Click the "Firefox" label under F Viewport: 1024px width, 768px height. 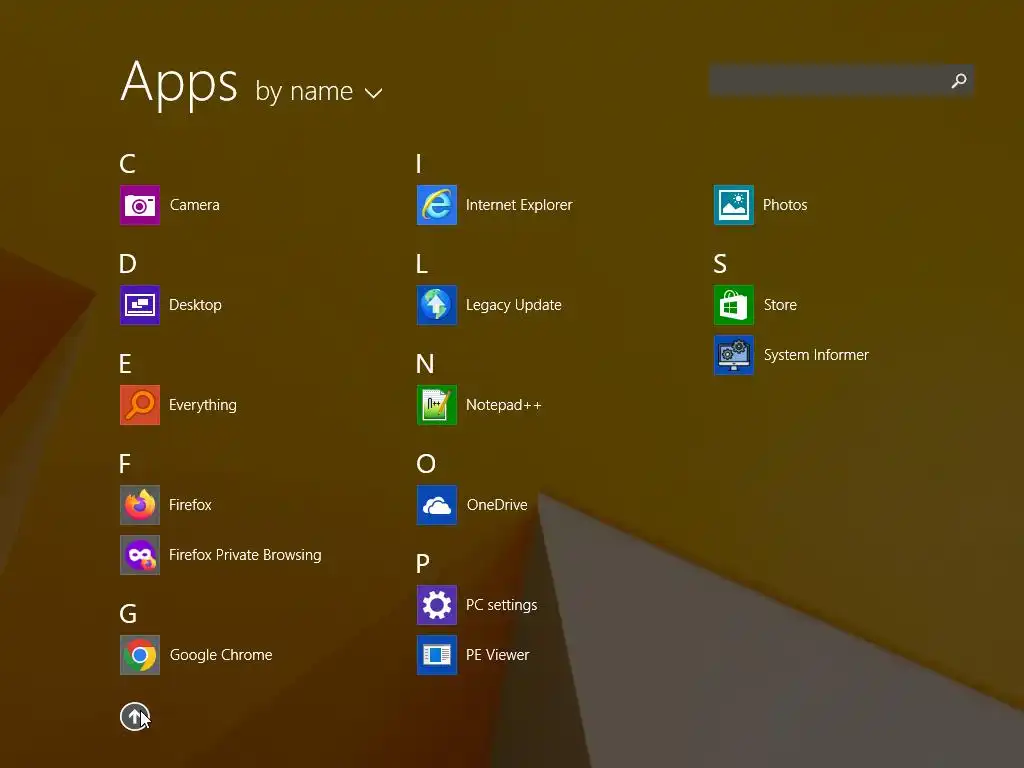point(190,505)
